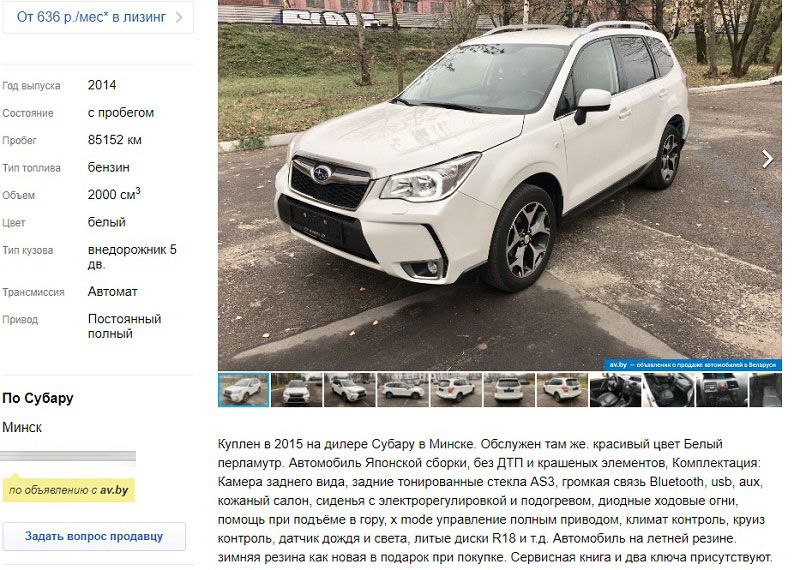The width and height of the screenshot is (800, 570).
Task: Open eighth thumbnail showing interior steering wheel
Action: coord(615,390)
